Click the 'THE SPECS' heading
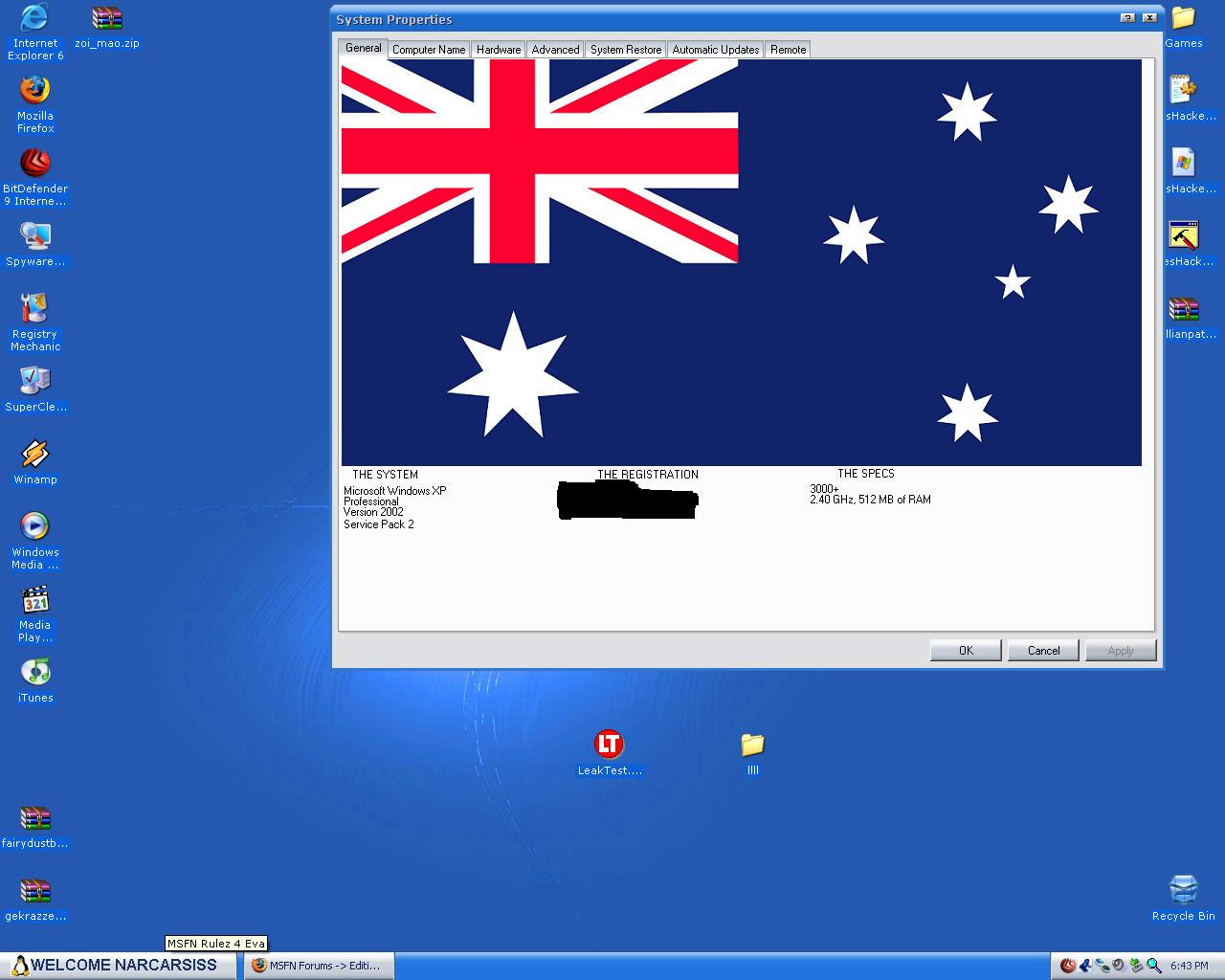 point(866,474)
